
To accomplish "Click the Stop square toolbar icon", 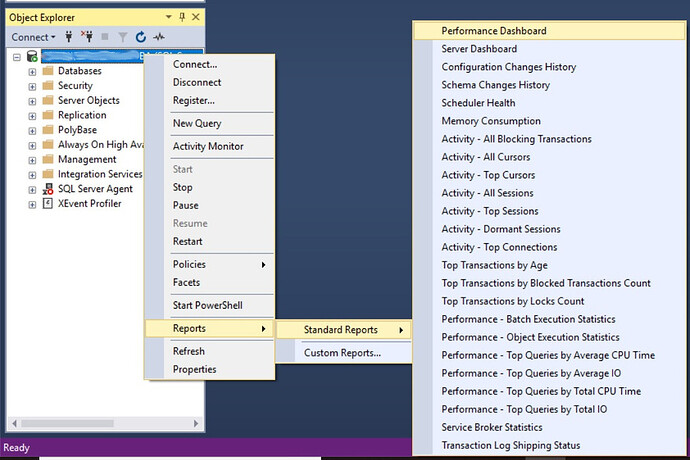I will coord(105,37).
